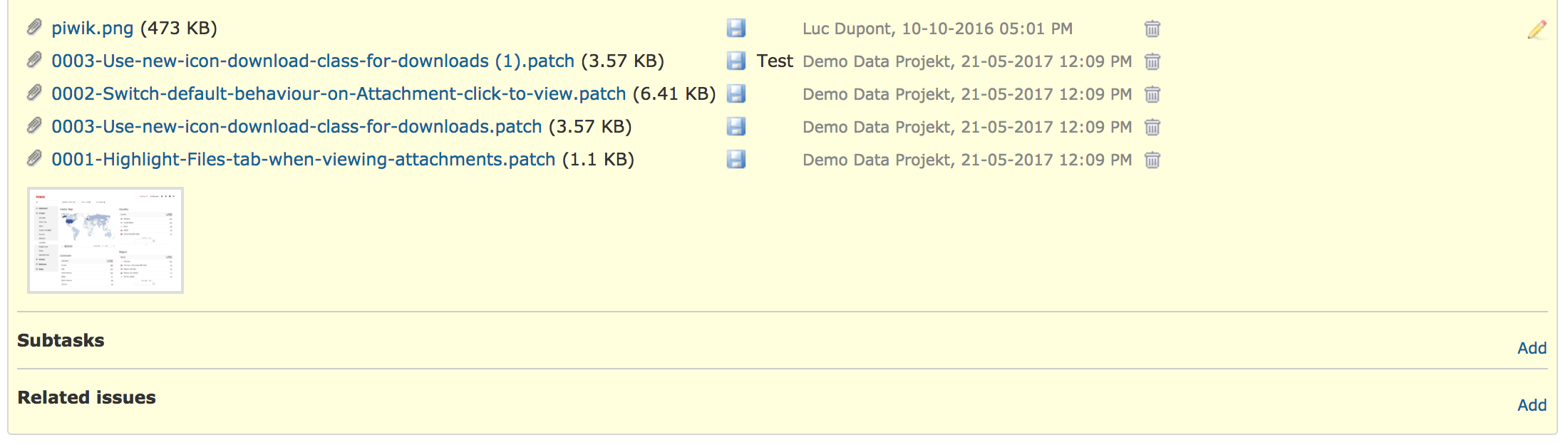Add a new subtask
The width and height of the screenshot is (1568, 445).
pos(1532,348)
